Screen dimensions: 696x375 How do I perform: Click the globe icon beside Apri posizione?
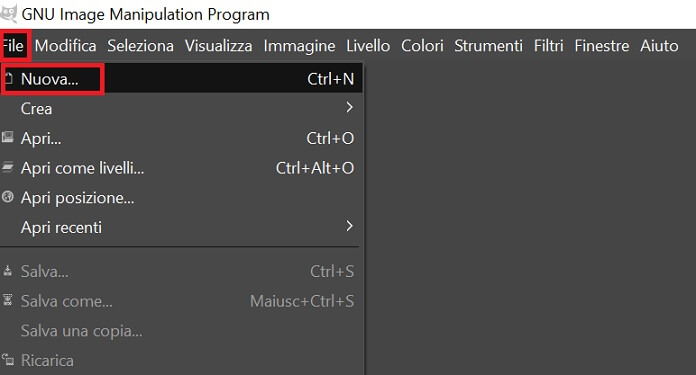(8, 197)
